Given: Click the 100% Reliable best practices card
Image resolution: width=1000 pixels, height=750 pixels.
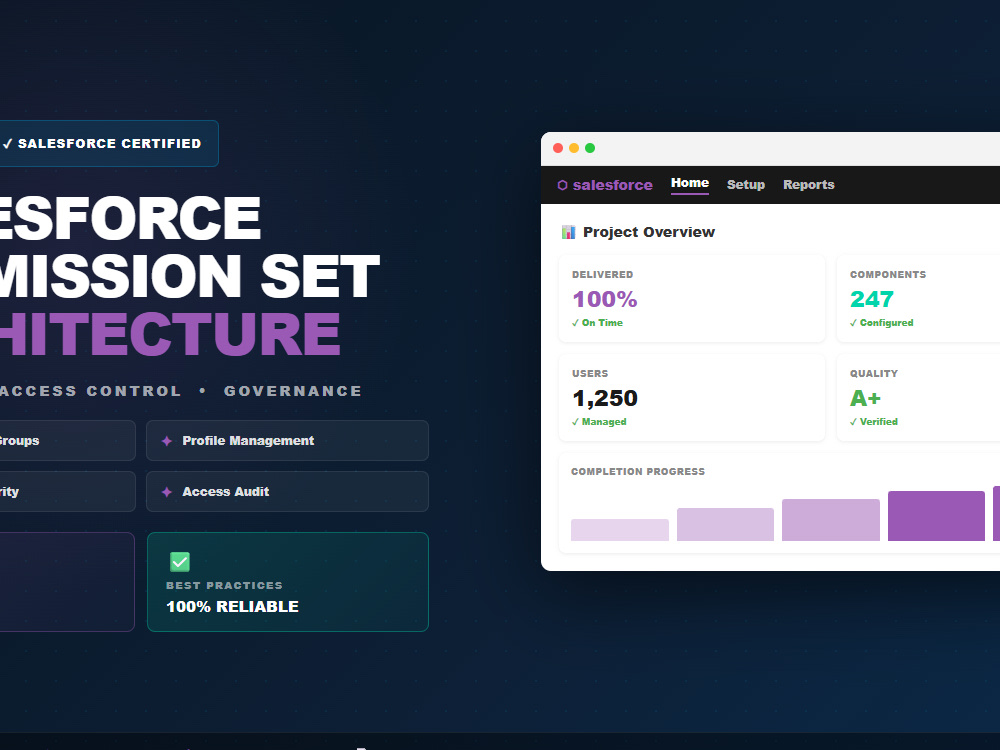Looking at the screenshot, I should (288, 582).
